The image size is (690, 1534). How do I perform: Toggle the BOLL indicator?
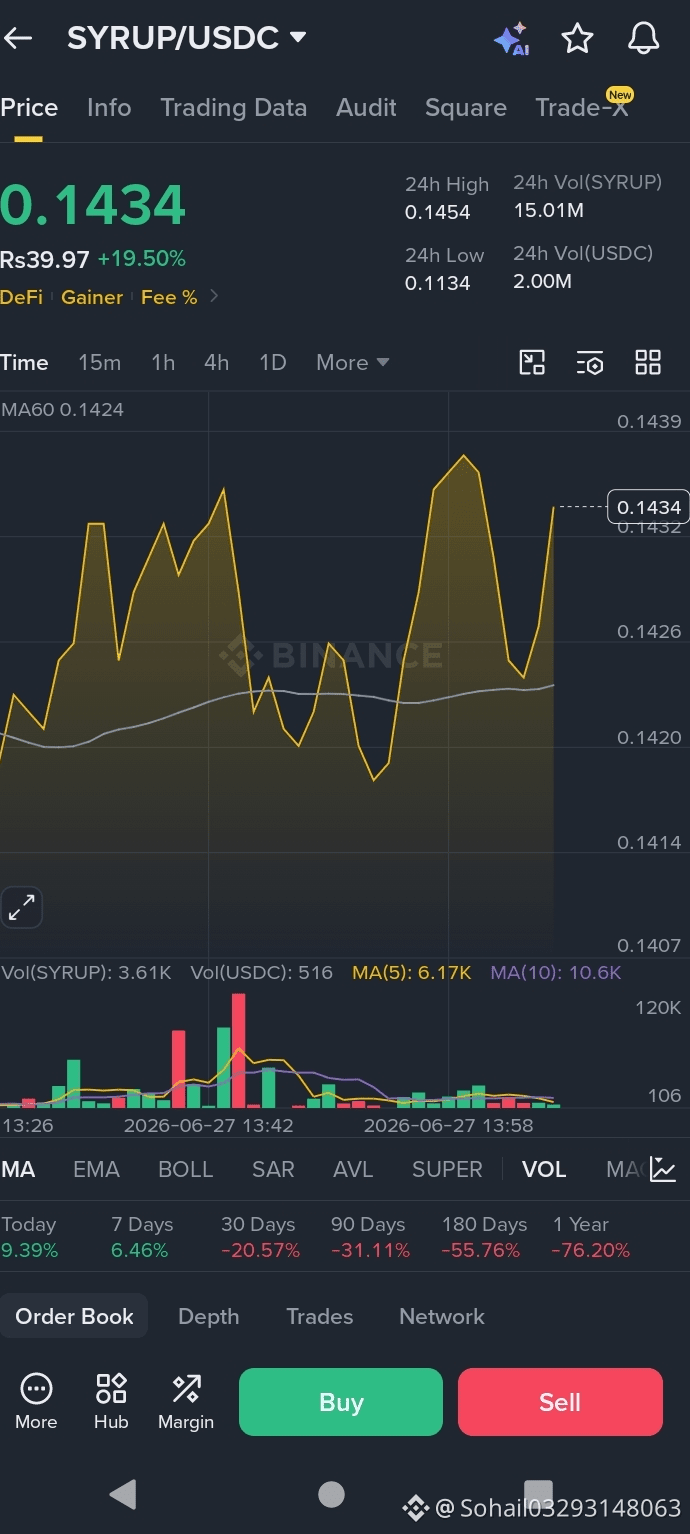[186, 1169]
